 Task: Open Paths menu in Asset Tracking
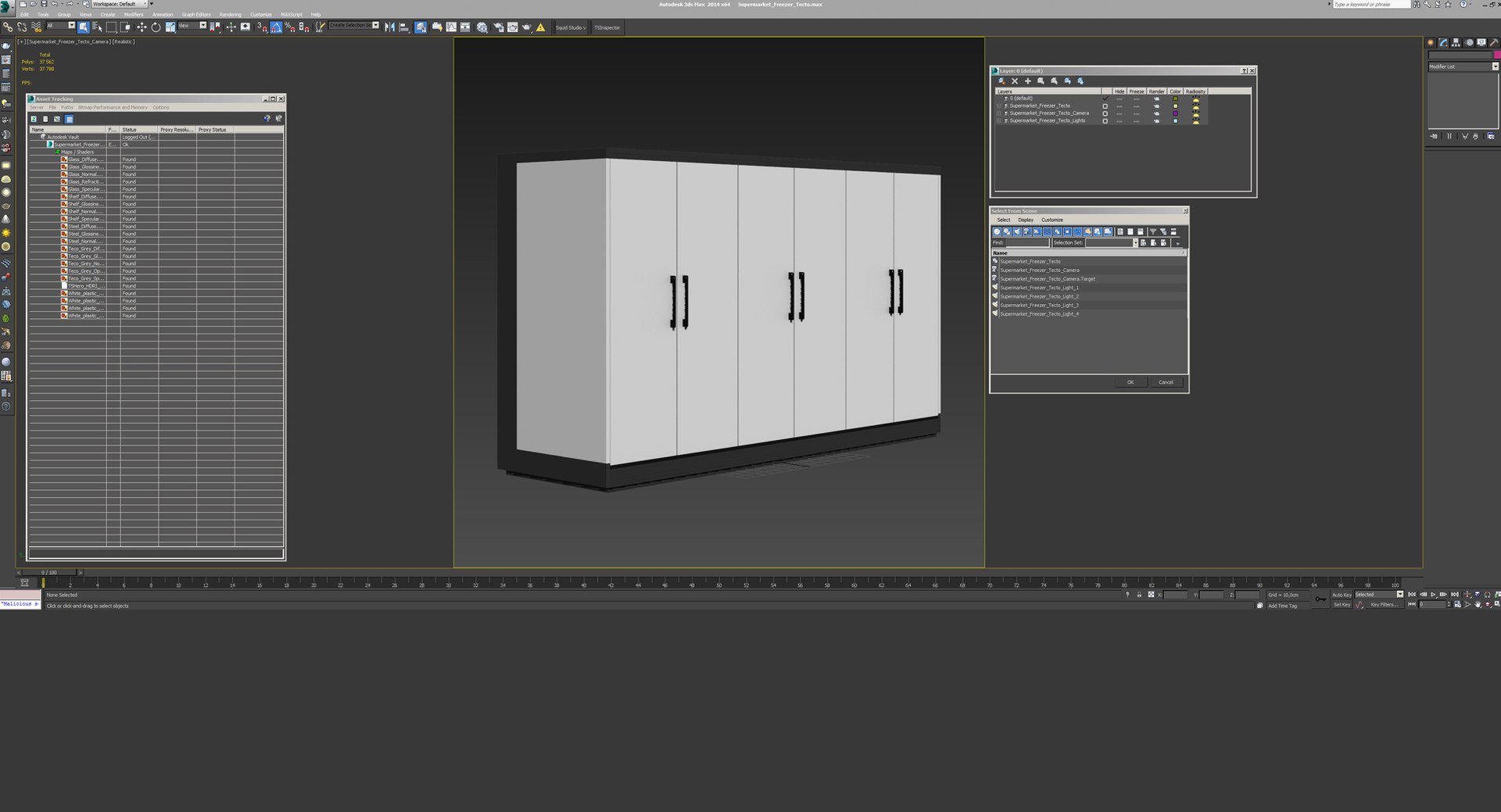(x=67, y=108)
